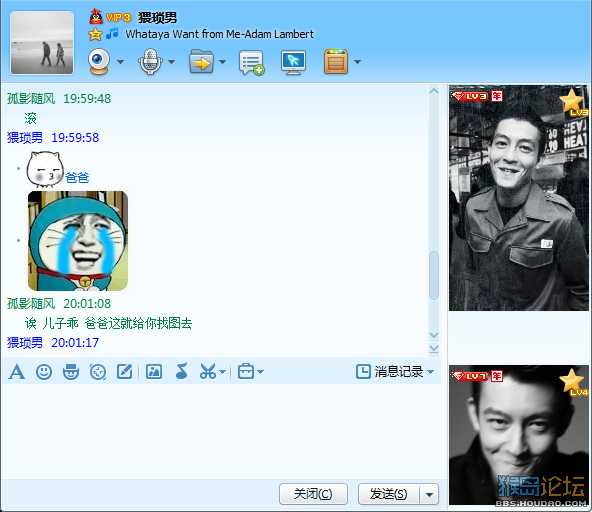Click sender name 猥琐男 at 19:59:58
This screenshot has width=592, height=512.
[x=25, y=137]
